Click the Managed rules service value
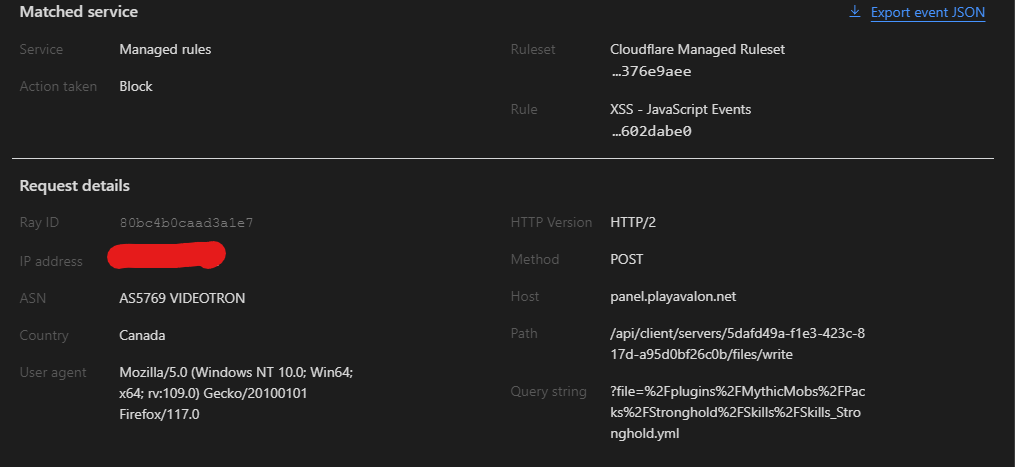 (165, 49)
